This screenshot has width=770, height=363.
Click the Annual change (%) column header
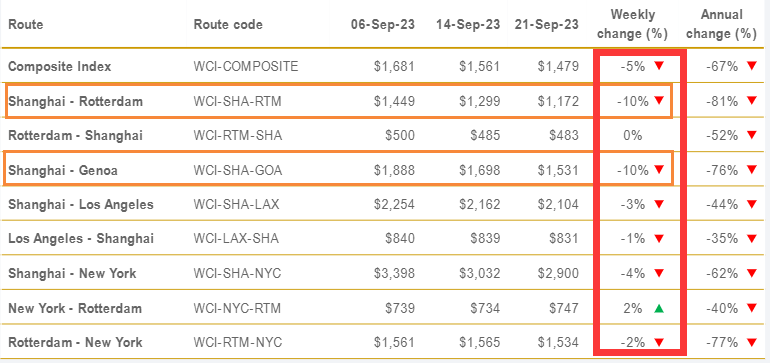[721, 24]
